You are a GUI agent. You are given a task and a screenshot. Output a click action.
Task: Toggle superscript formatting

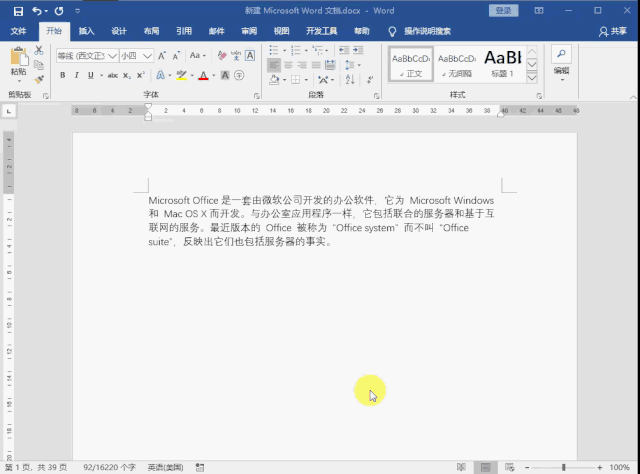click(x=141, y=75)
